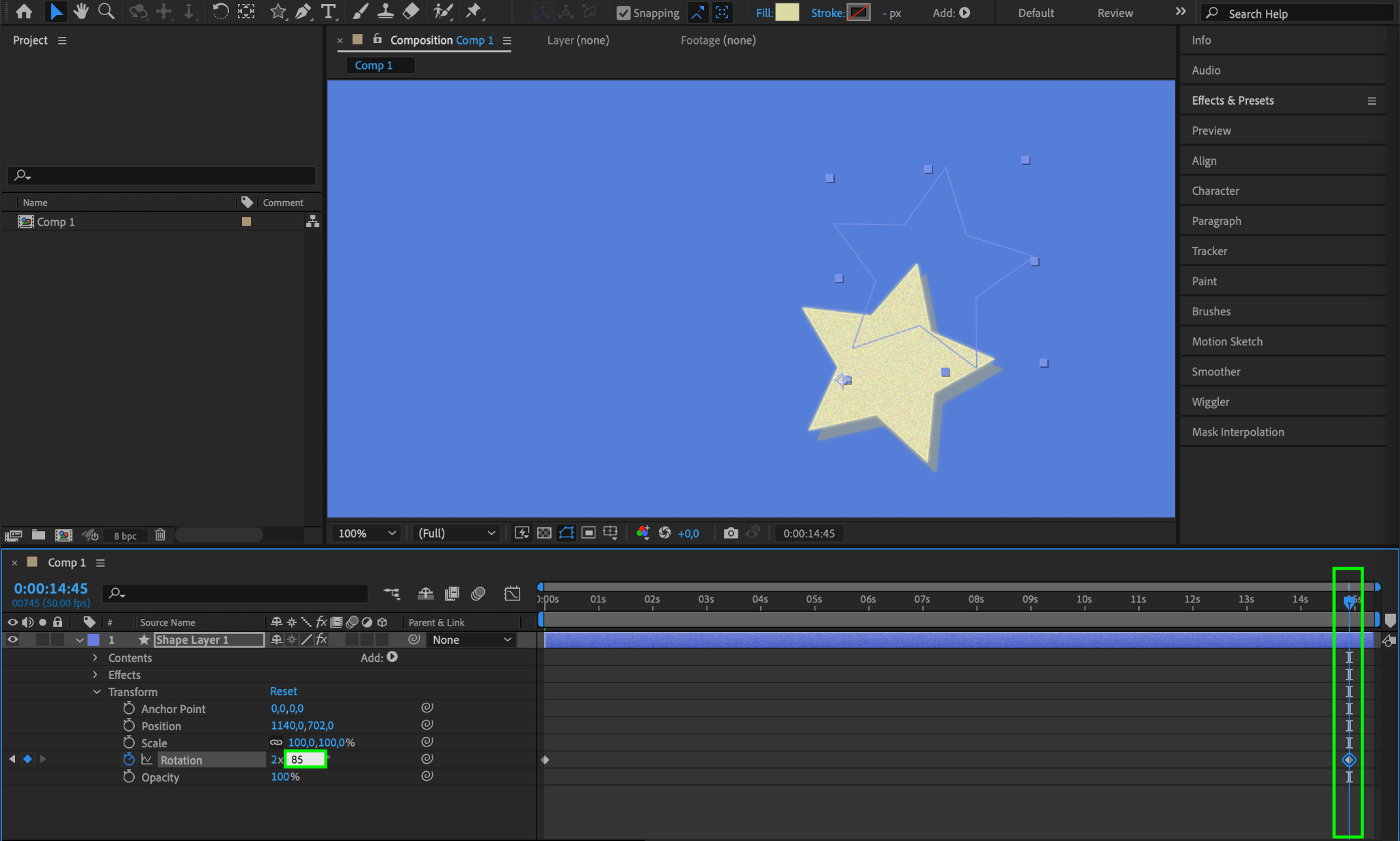Click the snapshot camera icon
Viewport: 1400px width, 841px height.
[x=731, y=533]
